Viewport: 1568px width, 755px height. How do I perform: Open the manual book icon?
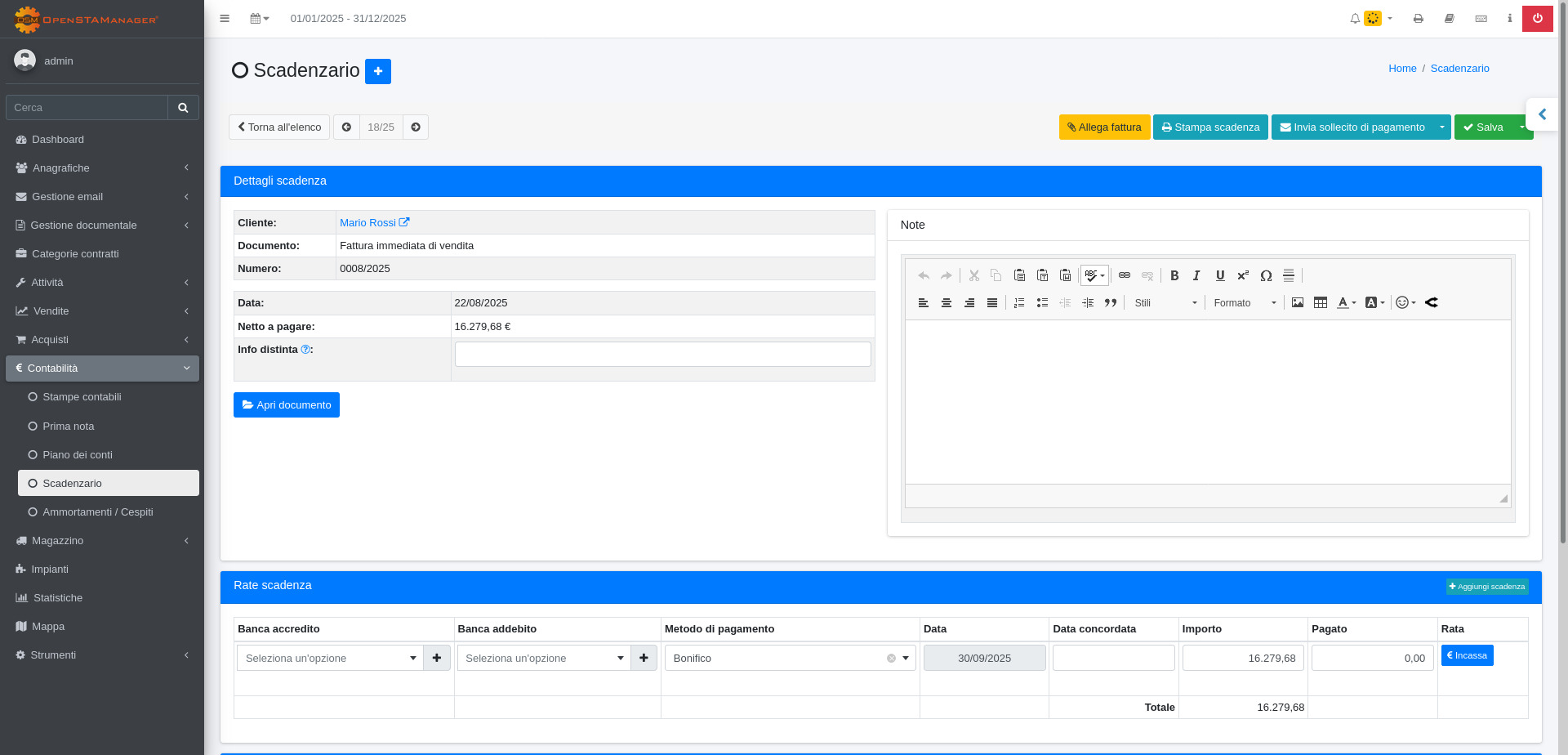click(x=1450, y=18)
